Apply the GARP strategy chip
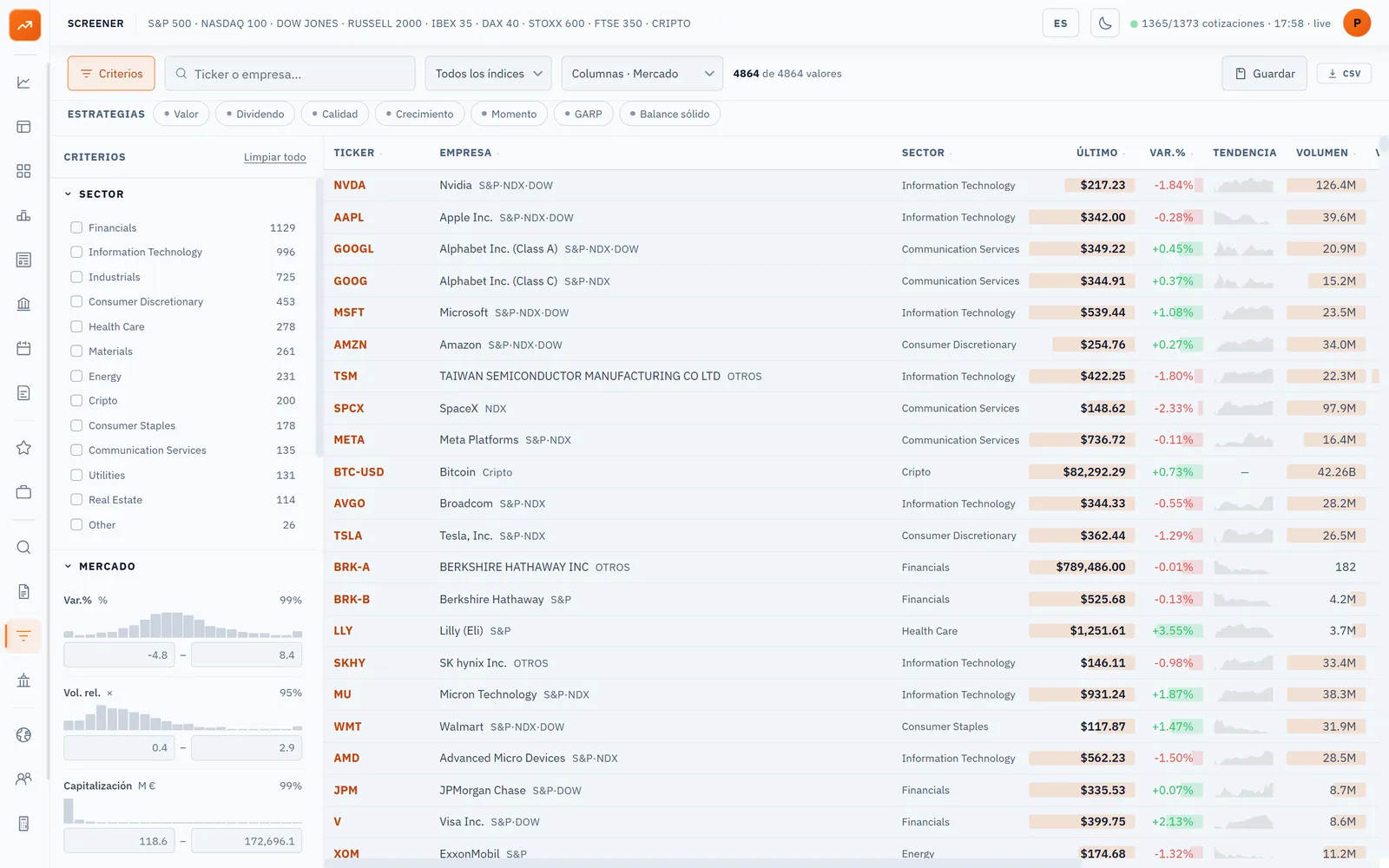This screenshot has height=868, width=1389. pyautogui.click(x=583, y=114)
